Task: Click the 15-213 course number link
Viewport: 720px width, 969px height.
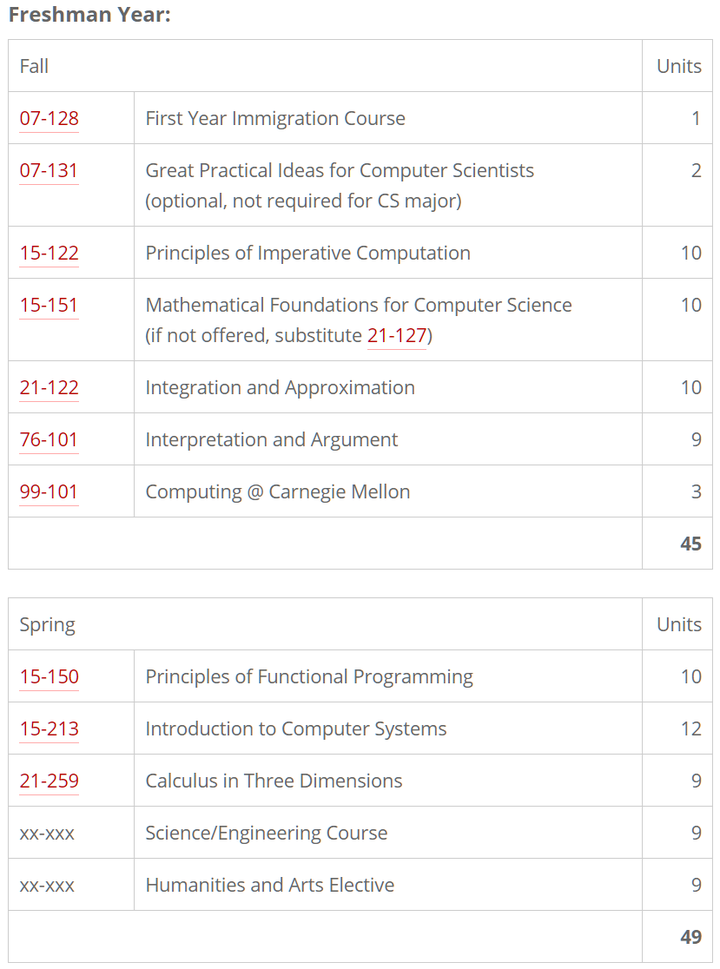Action: click(49, 729)
